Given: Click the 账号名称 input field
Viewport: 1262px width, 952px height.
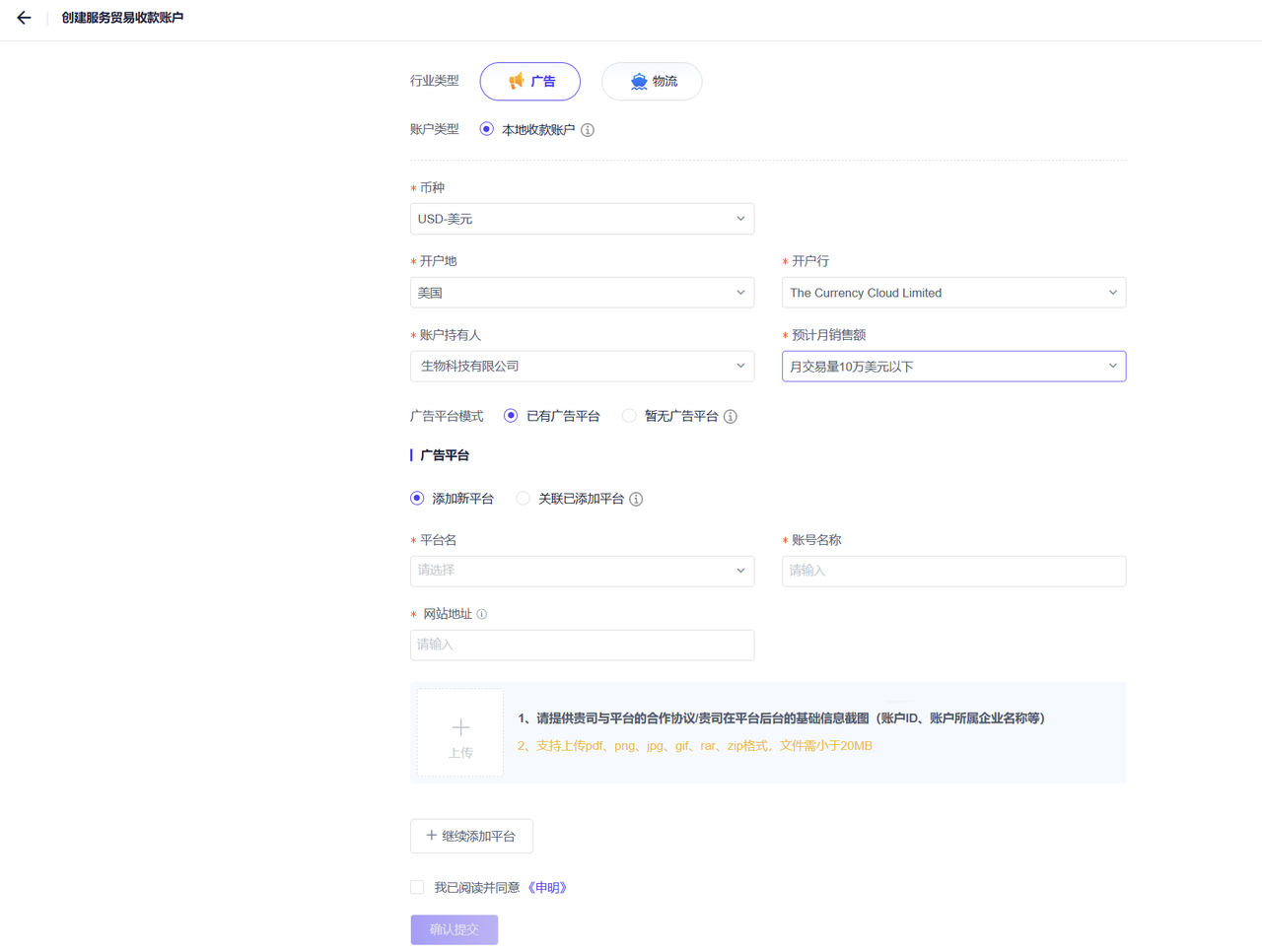Looking at the screenshot, I should 953,571.
